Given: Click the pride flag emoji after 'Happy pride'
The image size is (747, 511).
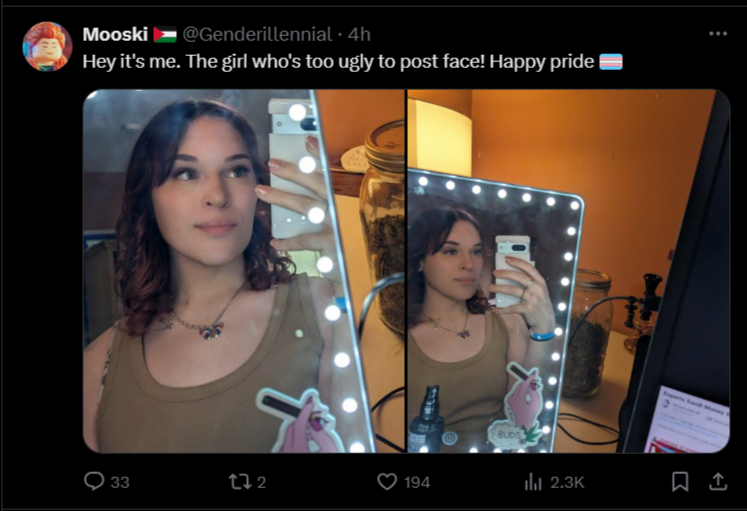Looking at the screenshot, I should point(610,62).
